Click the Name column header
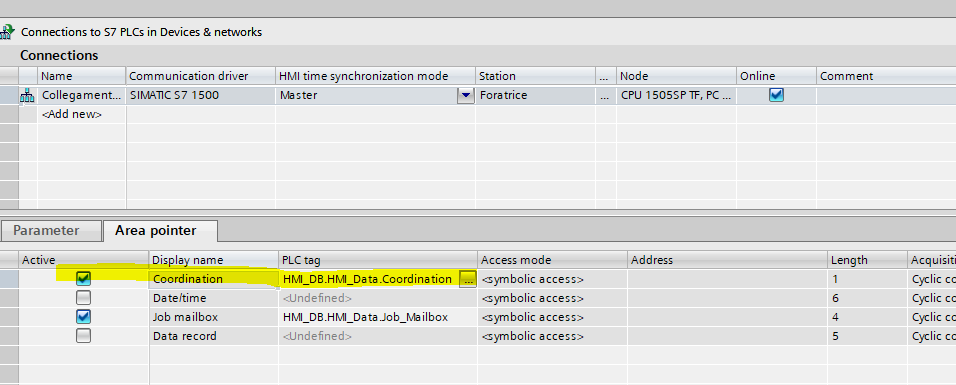956x385 pixels. 82,76
